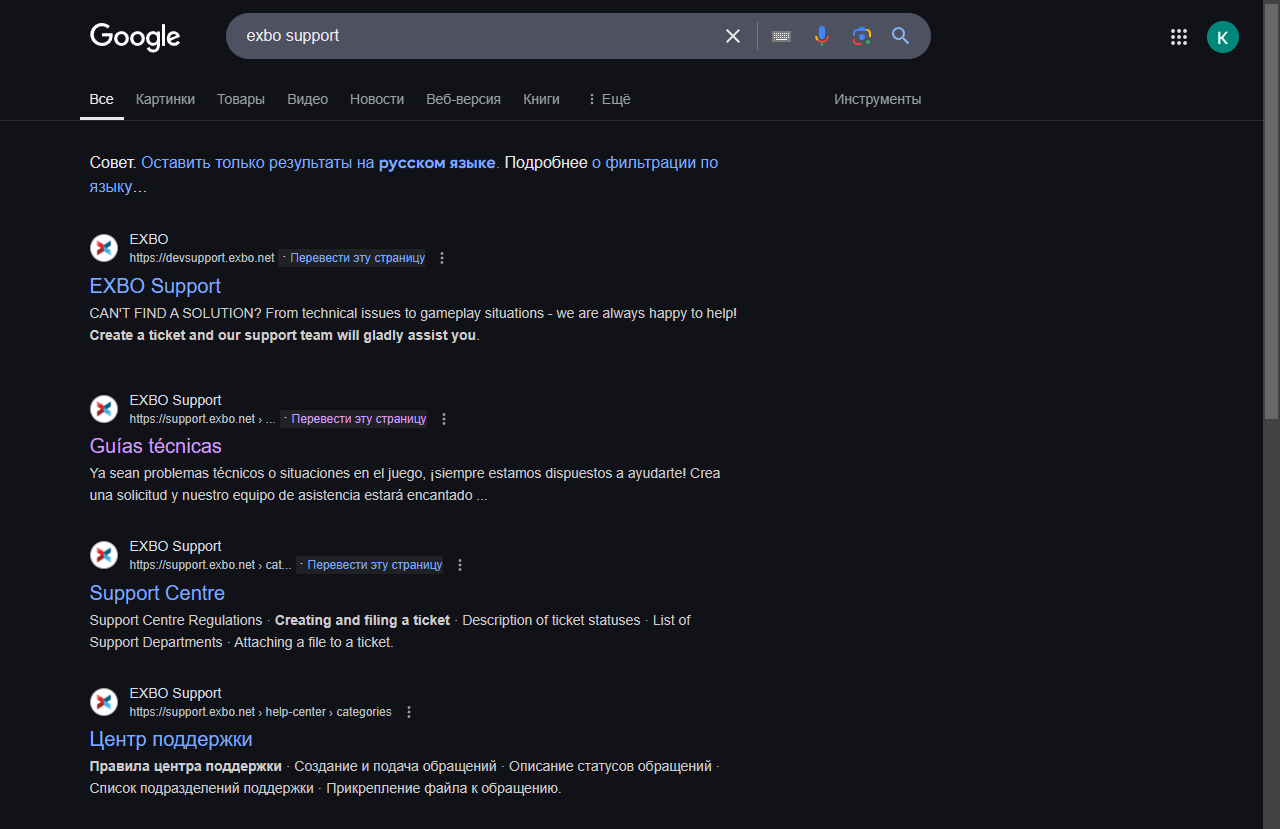1280x829 pixels.
Task: Translate the devsupport.exbo.net page
Action: [x=357, y=258]
